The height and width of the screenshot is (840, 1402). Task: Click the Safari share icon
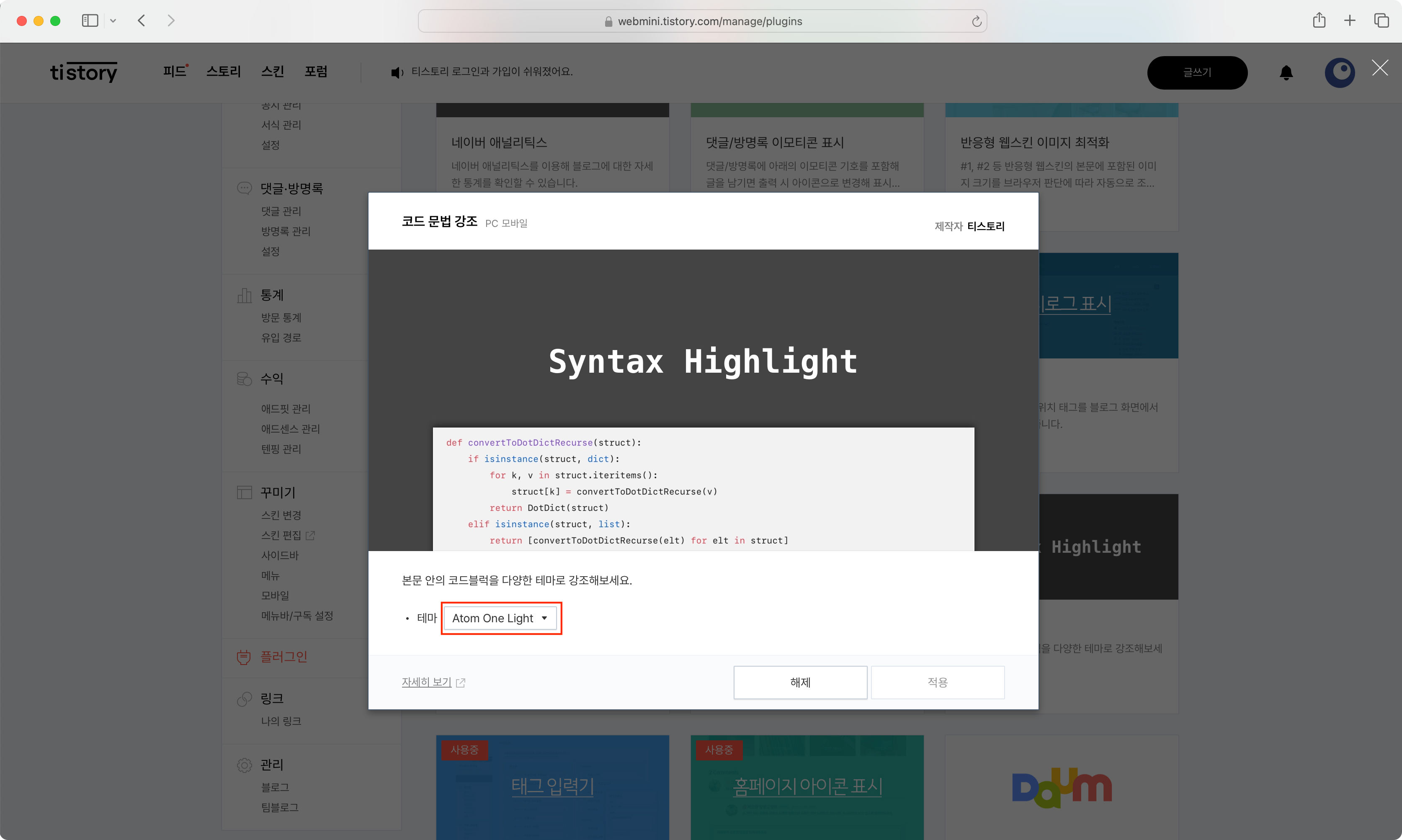[x=1319, y=21]
